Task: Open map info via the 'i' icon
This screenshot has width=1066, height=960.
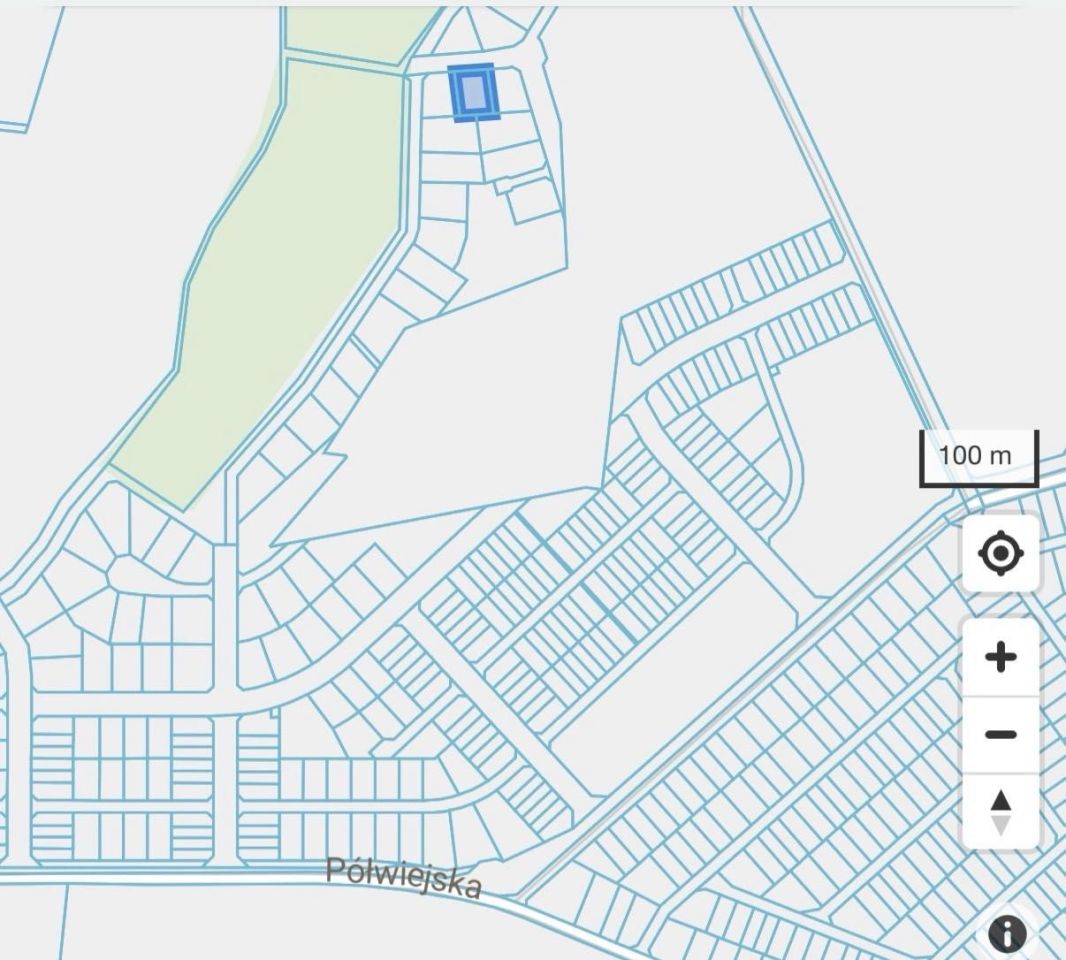Action: [1007, 933]
